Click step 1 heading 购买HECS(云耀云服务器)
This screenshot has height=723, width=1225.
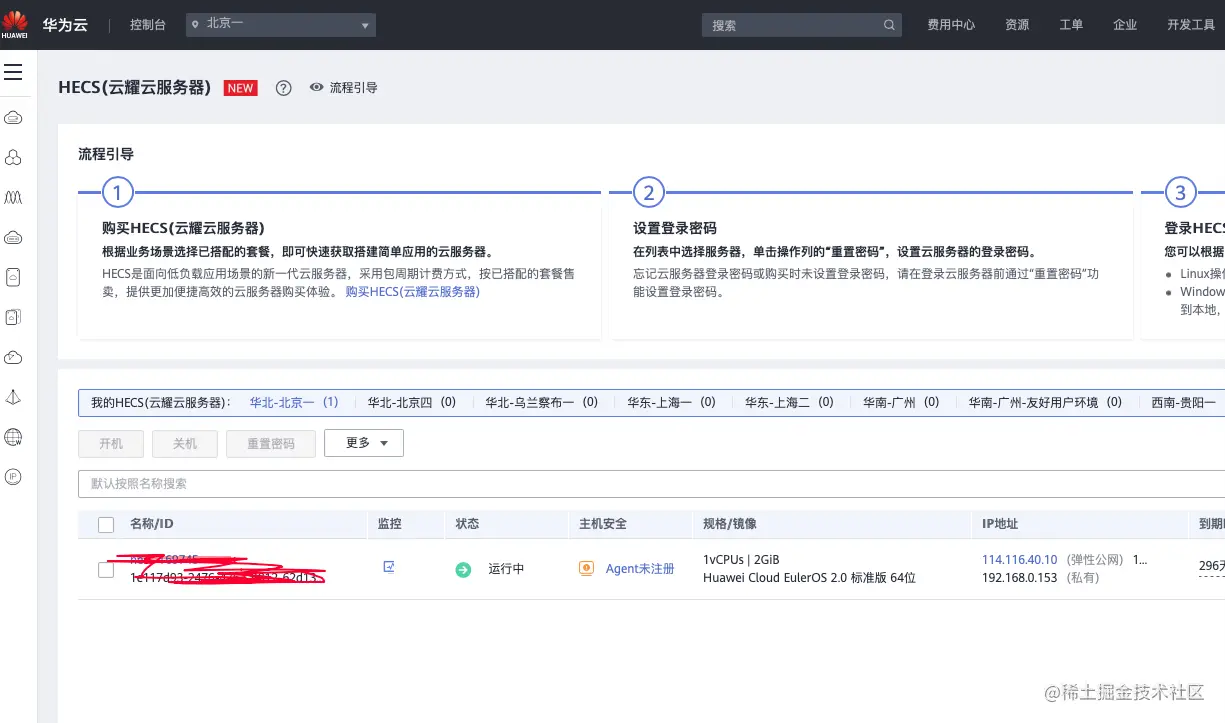tap(183, 228)
